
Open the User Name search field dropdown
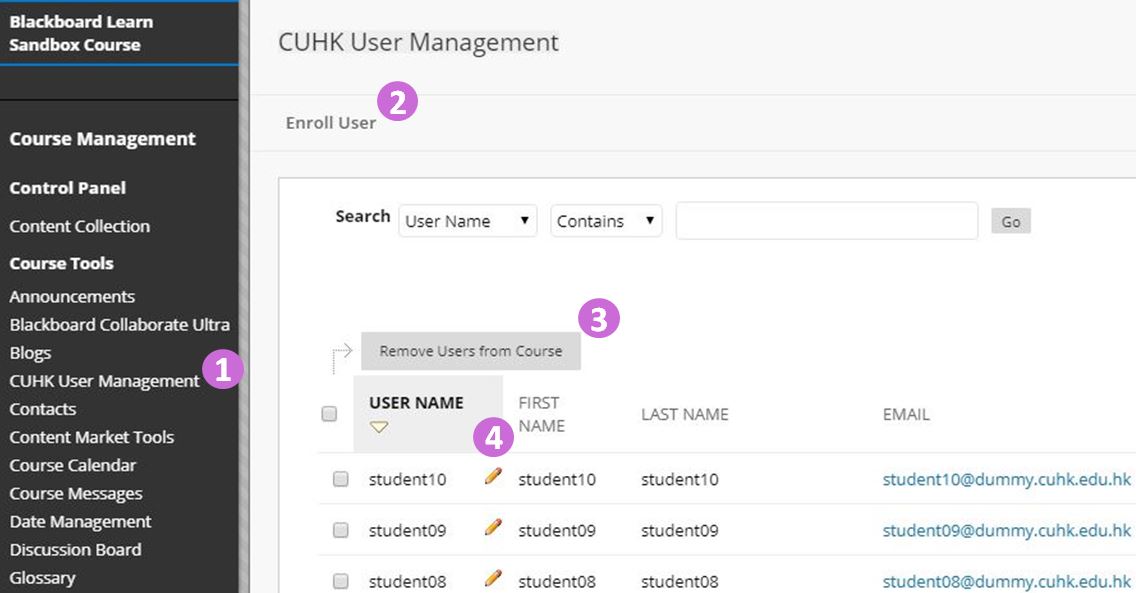pos(467,221)
